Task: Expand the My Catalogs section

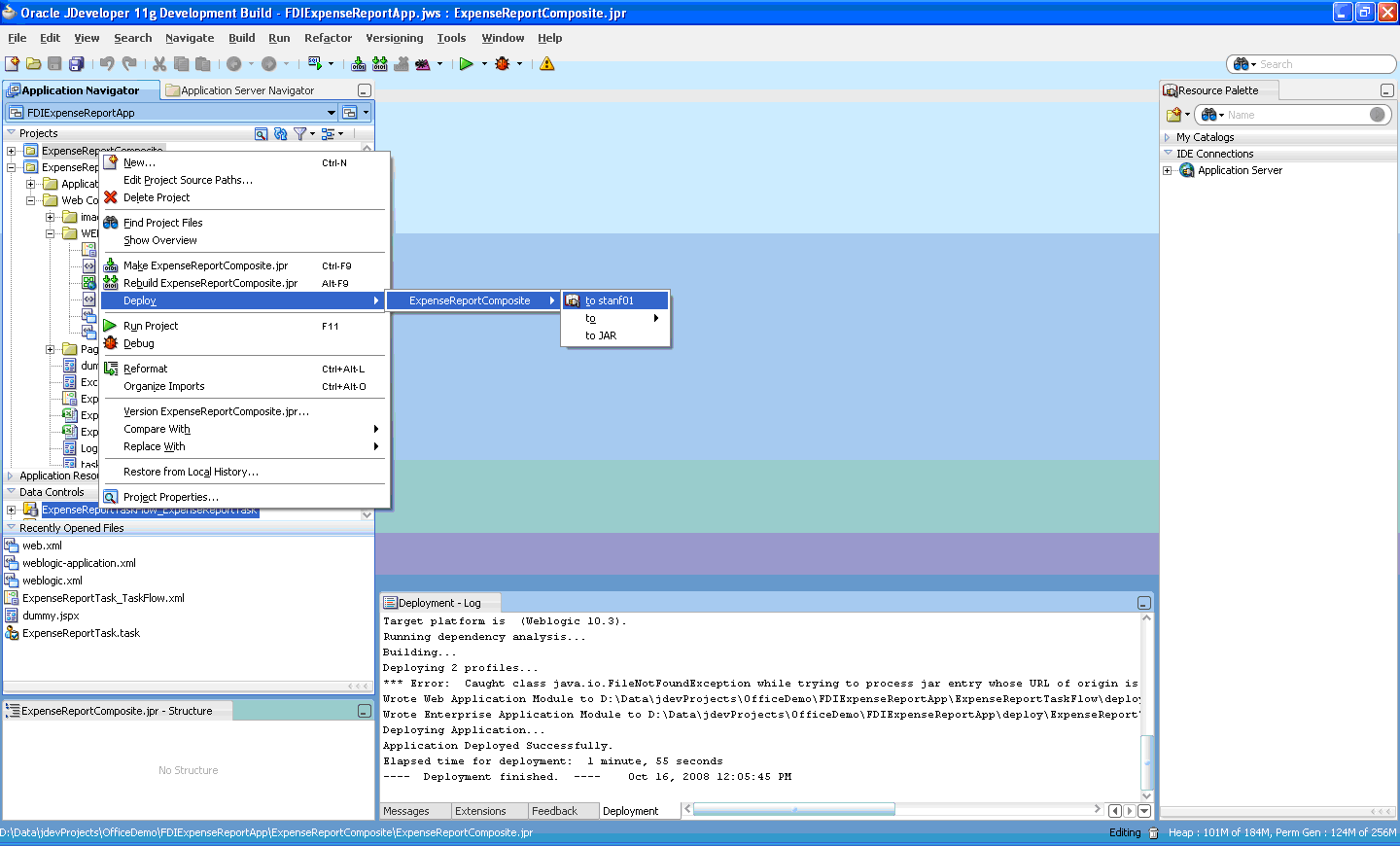Action: click(1169, 137)
